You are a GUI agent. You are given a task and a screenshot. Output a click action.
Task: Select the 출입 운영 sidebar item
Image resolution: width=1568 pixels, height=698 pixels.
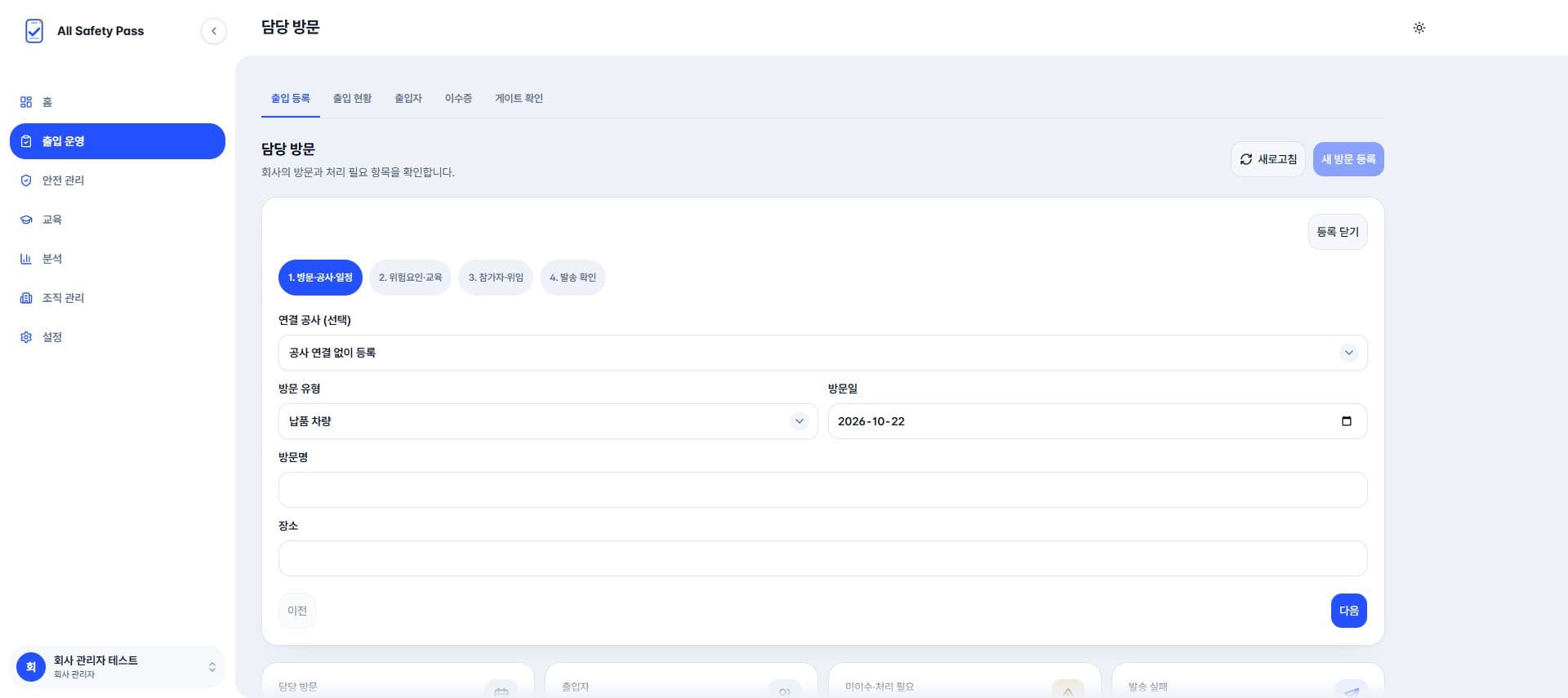pos(118,141)
